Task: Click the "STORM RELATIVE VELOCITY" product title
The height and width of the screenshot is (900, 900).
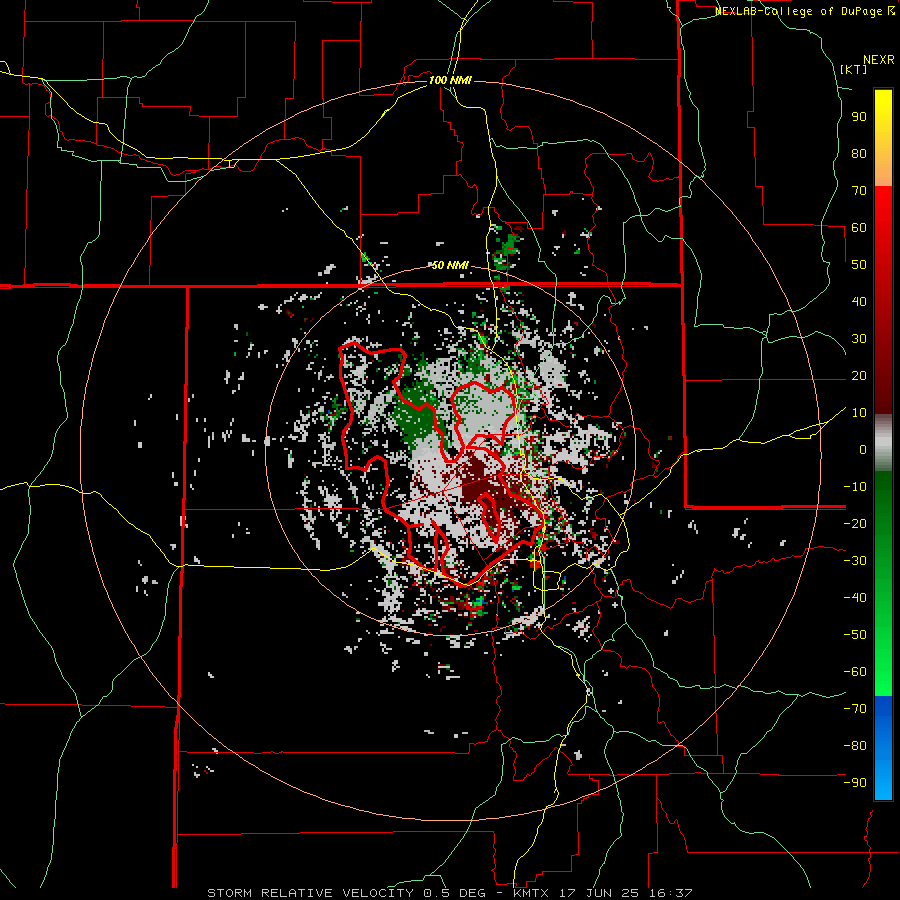Action: [310, 893]
